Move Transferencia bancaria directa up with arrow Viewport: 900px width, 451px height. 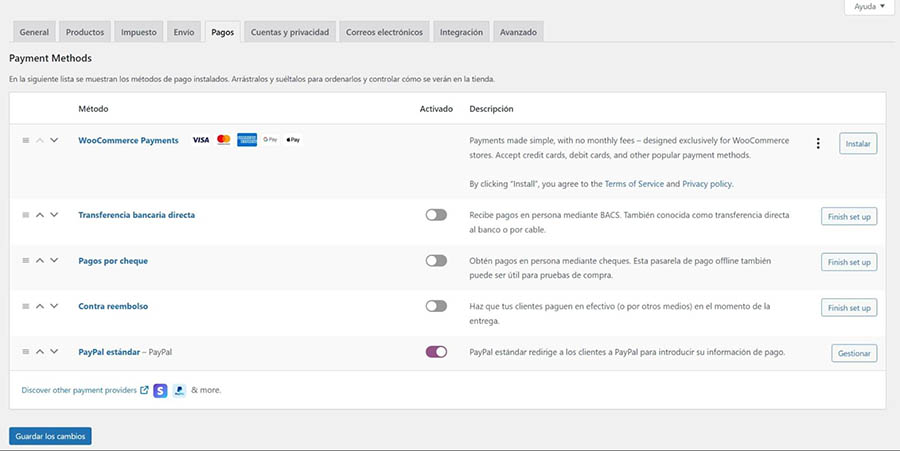40,215
